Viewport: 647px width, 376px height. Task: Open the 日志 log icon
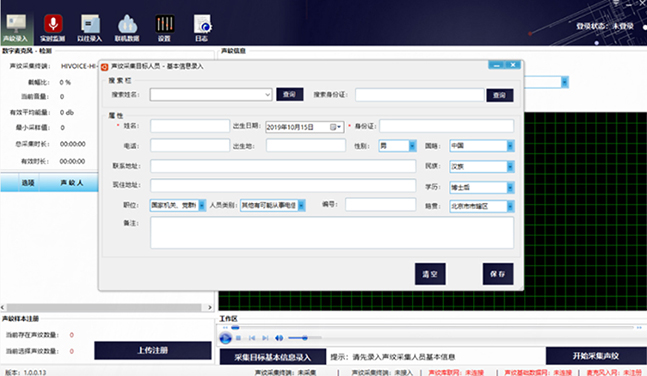coord(202,28)
